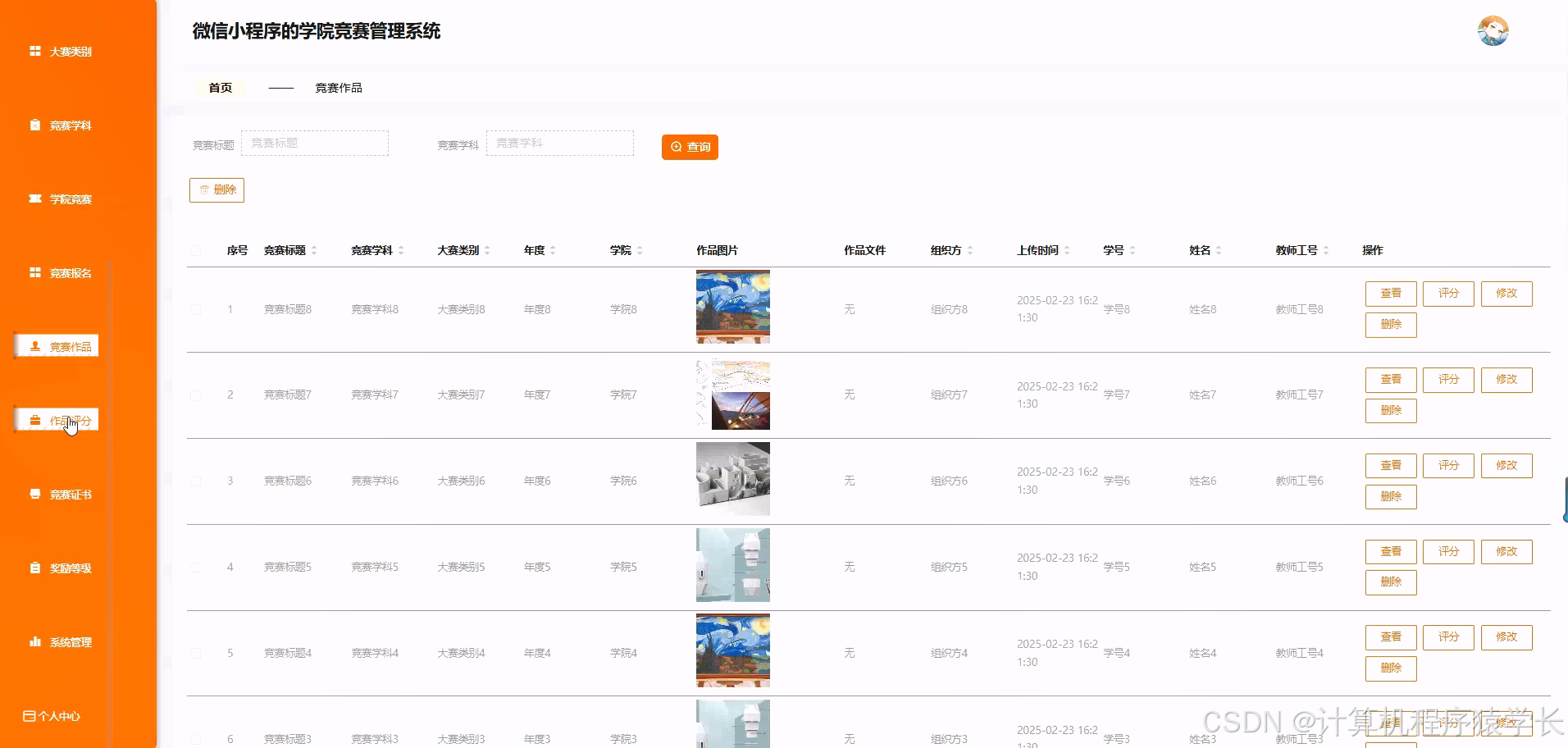Click the 奖励等级 sidebar icon
The image size is (1568, 748).
(35, 568)
